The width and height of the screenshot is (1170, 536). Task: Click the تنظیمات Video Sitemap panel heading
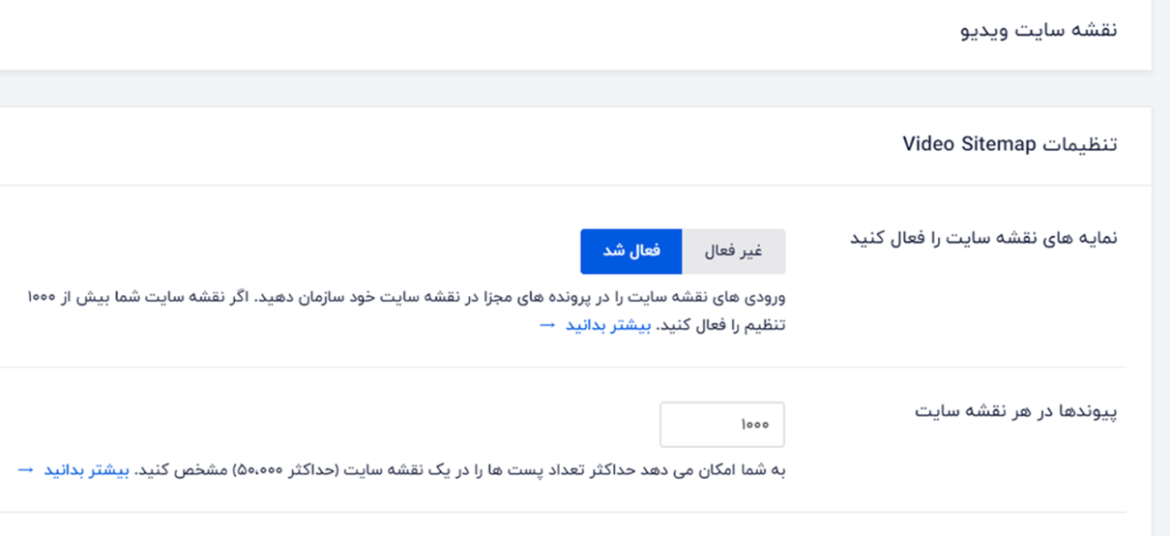click(x=1010, y=143)
